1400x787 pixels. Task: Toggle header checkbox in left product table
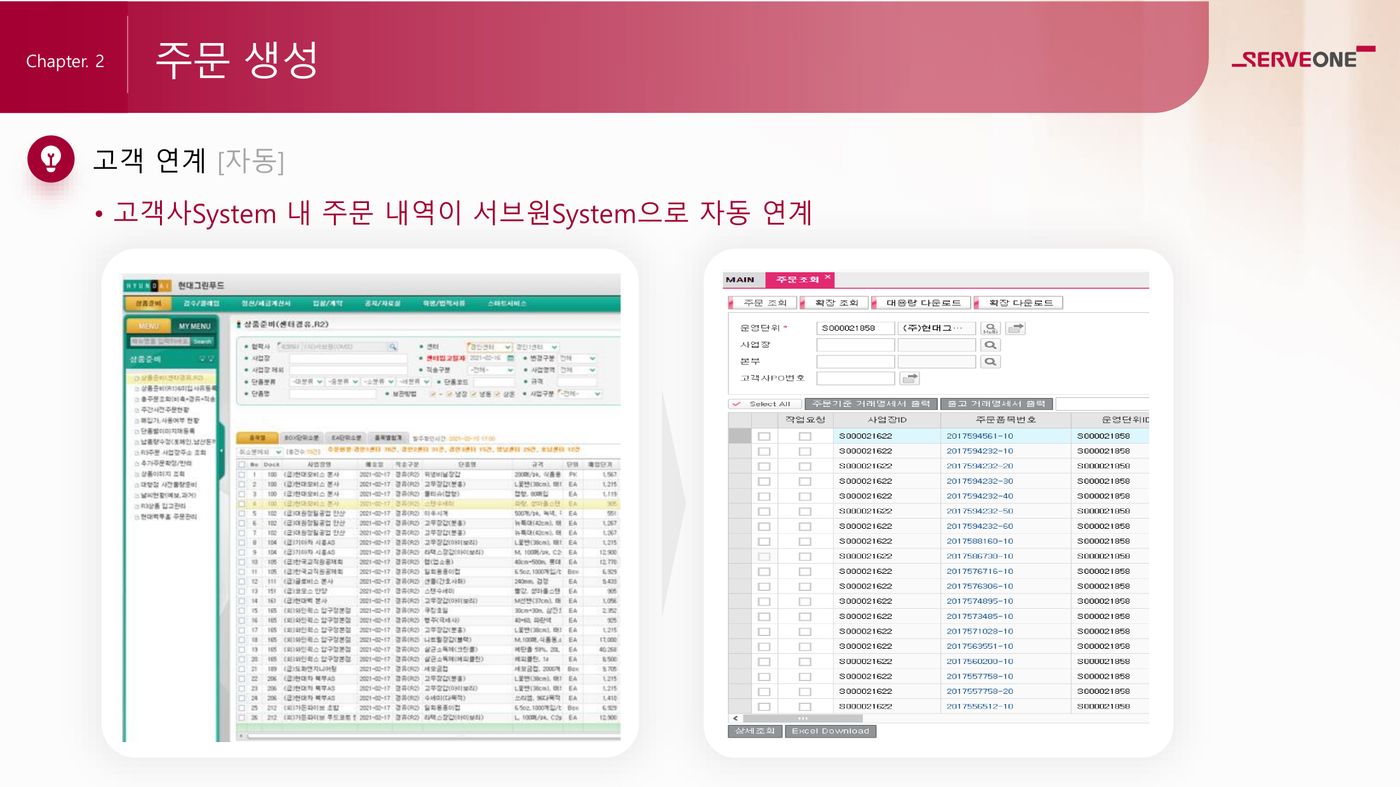[x=241, y=464]
